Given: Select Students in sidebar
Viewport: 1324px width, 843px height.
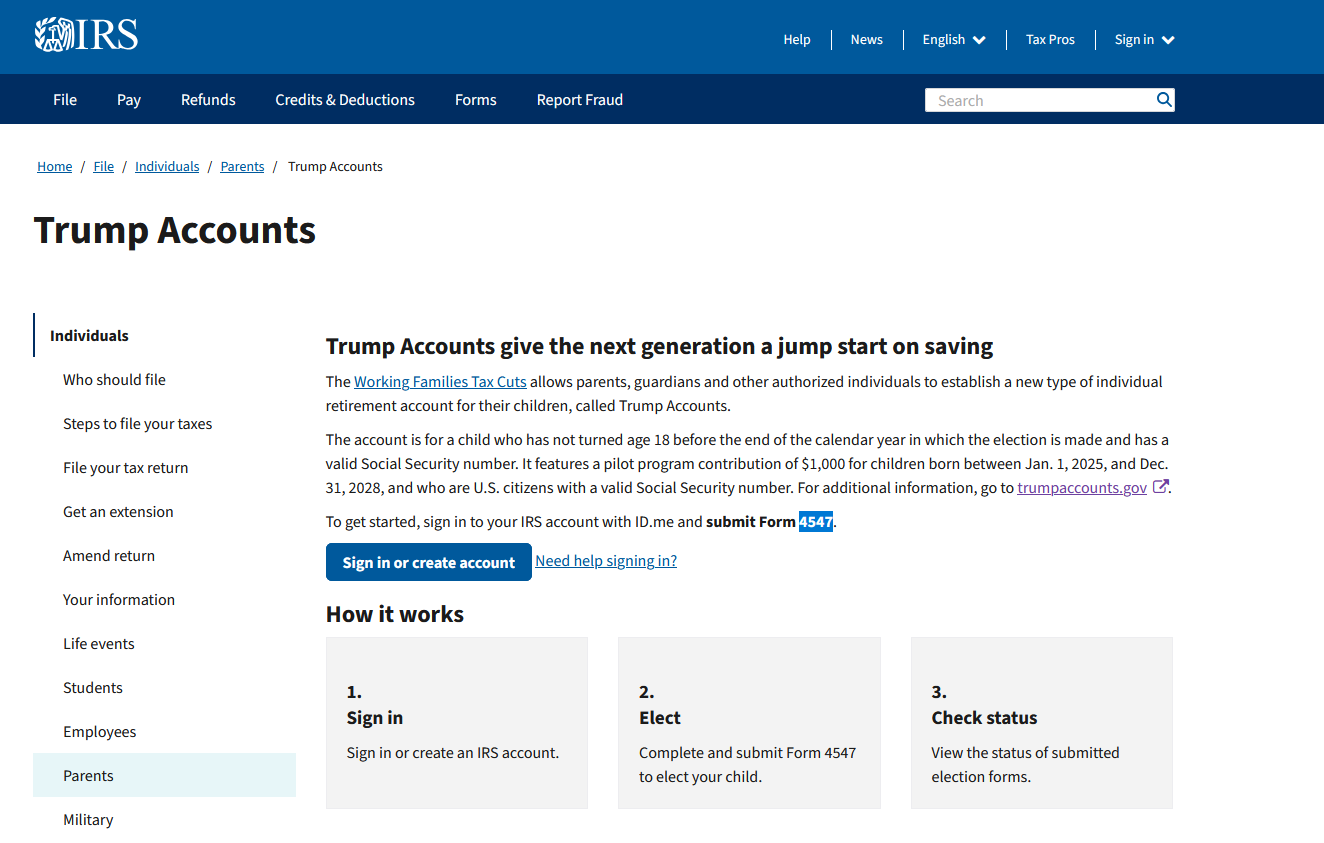Looking at the screenshot, I should coord(93,688).
